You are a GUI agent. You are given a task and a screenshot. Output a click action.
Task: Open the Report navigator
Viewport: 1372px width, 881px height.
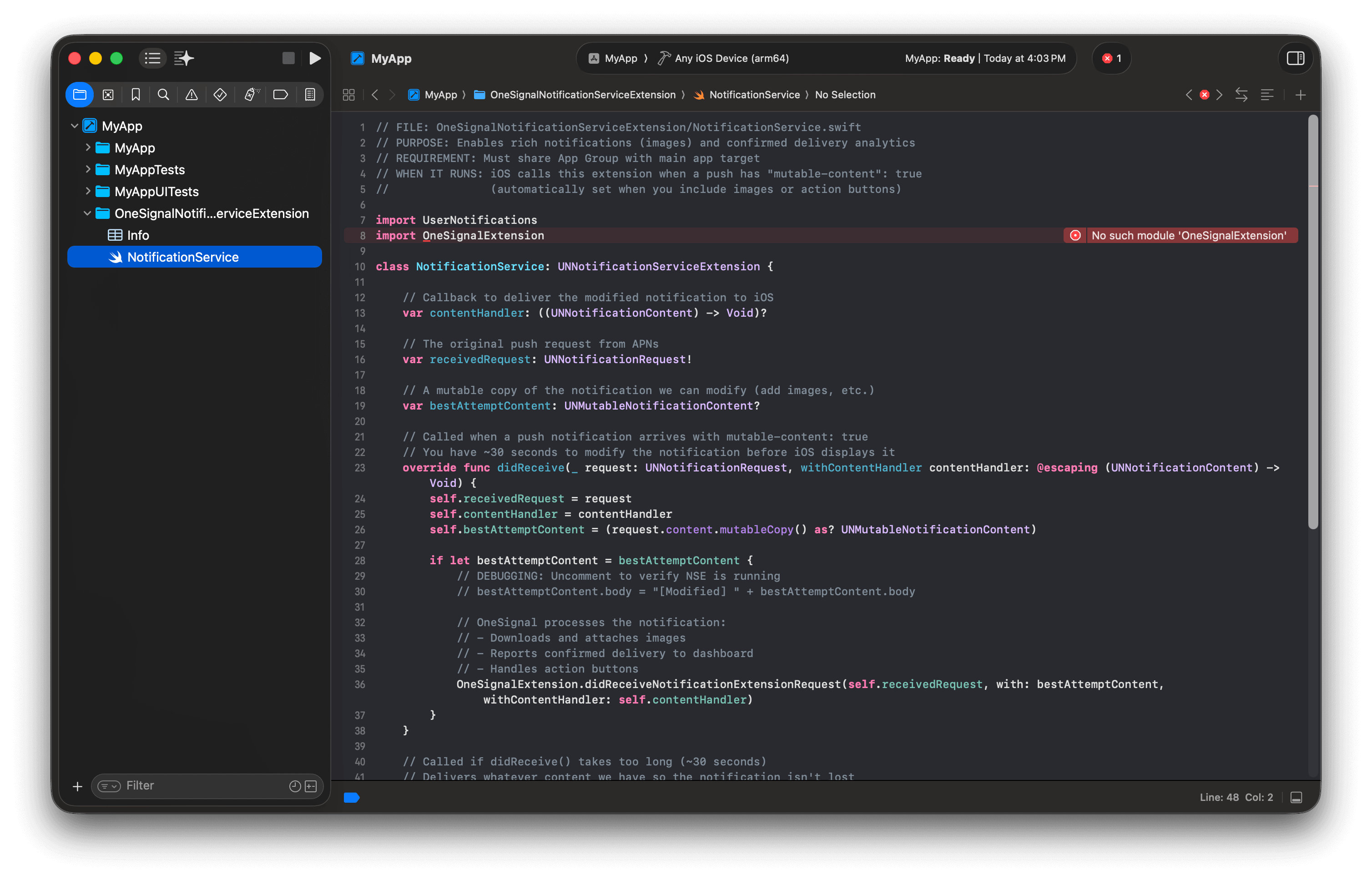pyautogui.click(x=309, y=94)
